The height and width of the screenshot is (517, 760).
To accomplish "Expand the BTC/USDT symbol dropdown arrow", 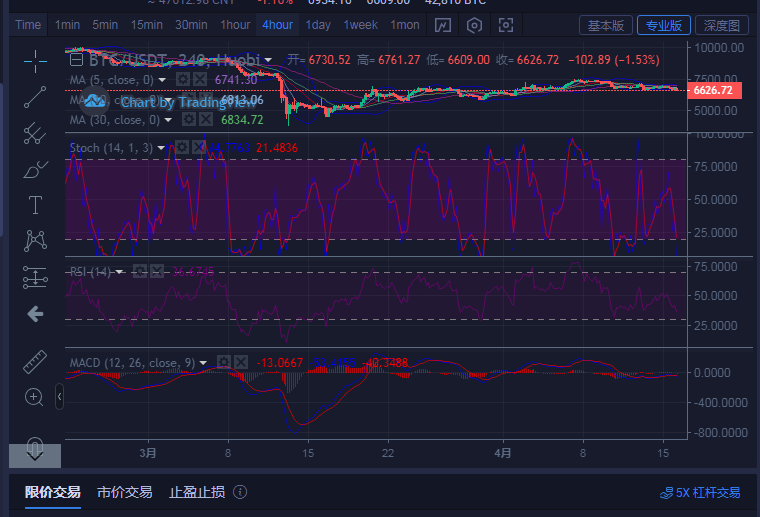I will 268,60.
